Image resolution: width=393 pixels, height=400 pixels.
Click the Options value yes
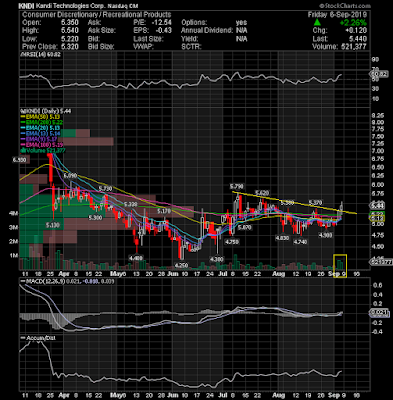241,23
